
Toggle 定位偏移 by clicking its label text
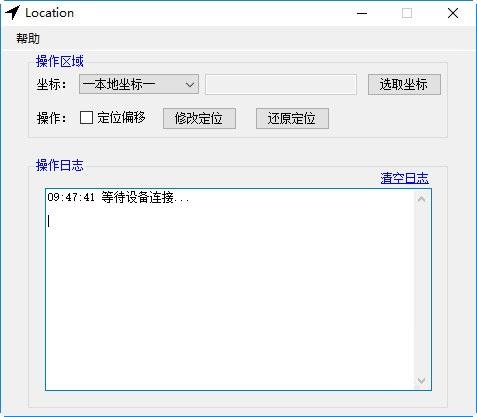121,117
